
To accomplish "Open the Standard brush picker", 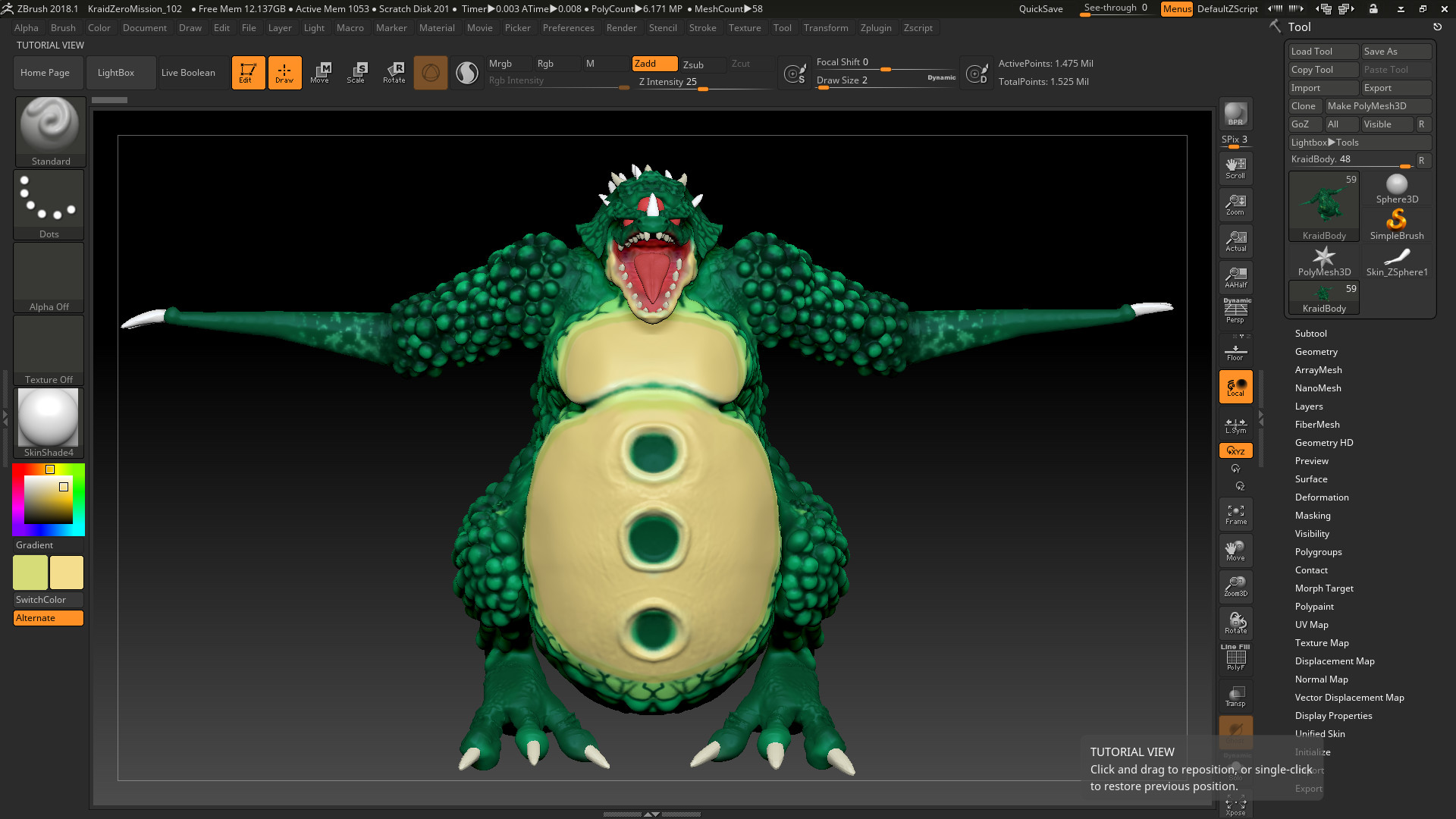I will click(50, 131).
